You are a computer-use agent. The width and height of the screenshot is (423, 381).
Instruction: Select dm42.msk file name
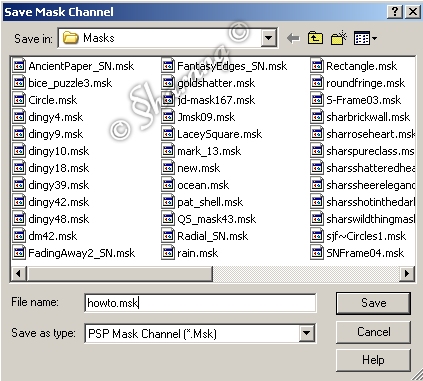(x=53, y=236)
